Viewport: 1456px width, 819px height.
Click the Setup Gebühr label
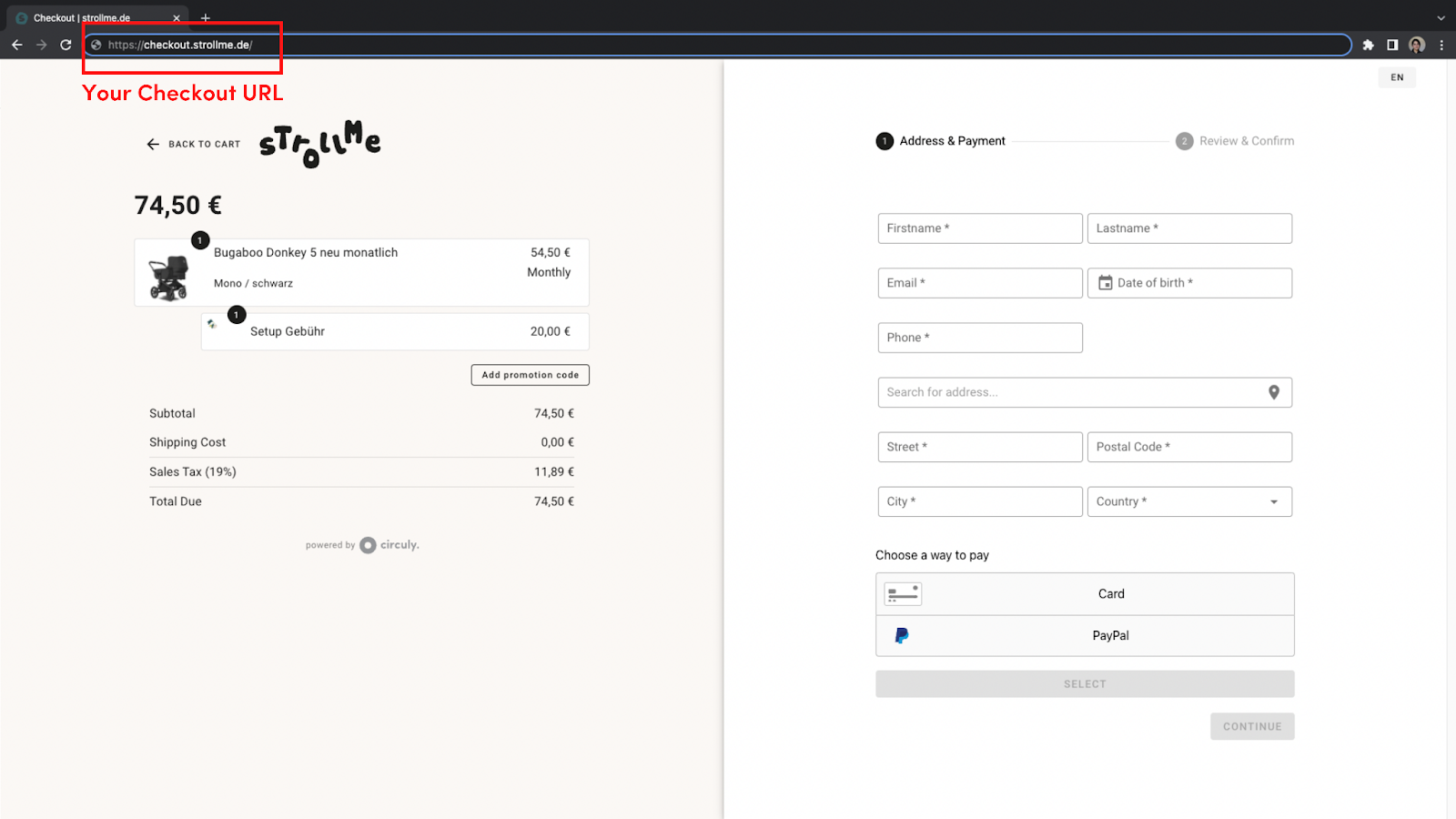click(288, 331)
